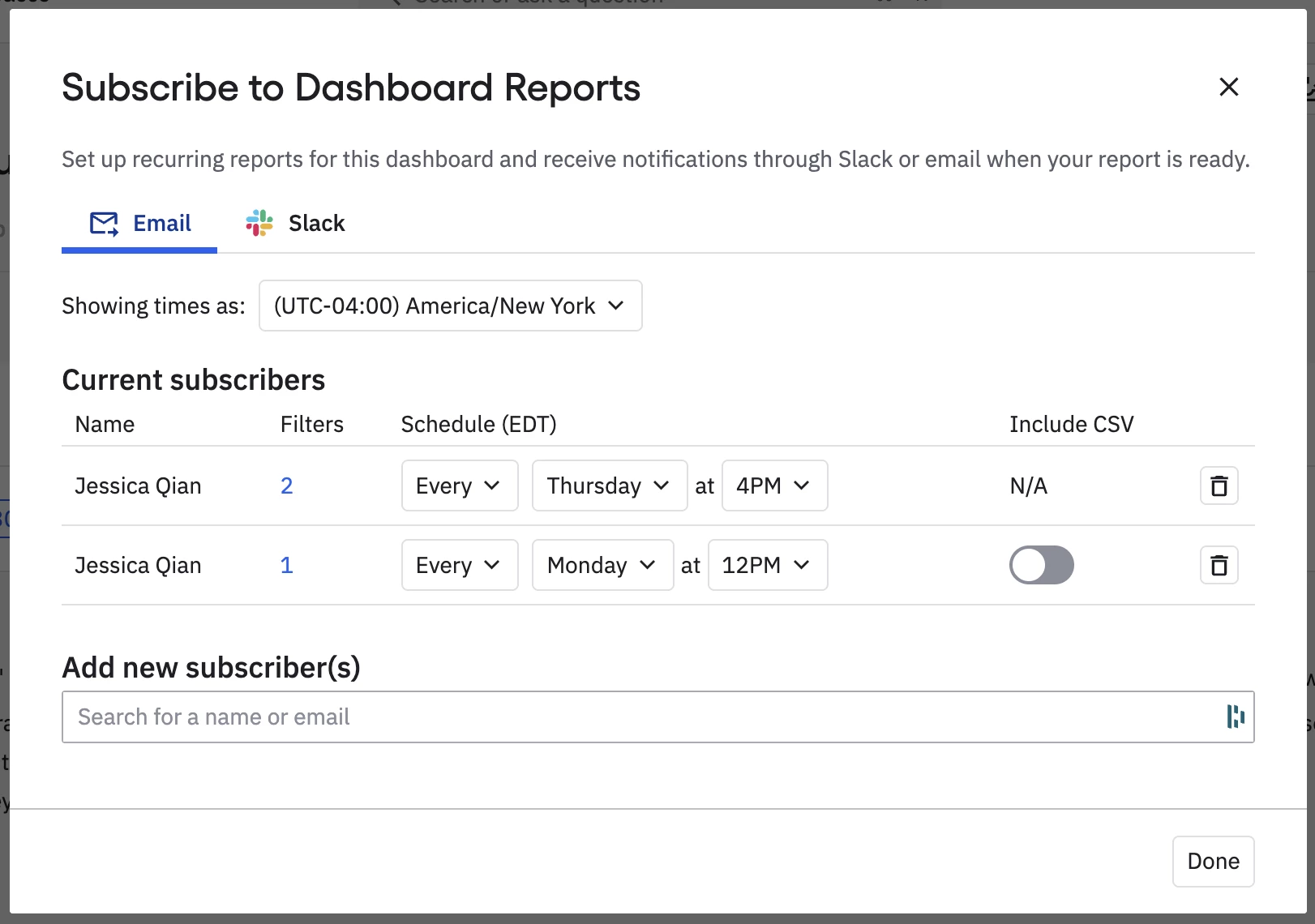1315x924 pixels.
Task: Select the Email tab
Action: [139, 223]
